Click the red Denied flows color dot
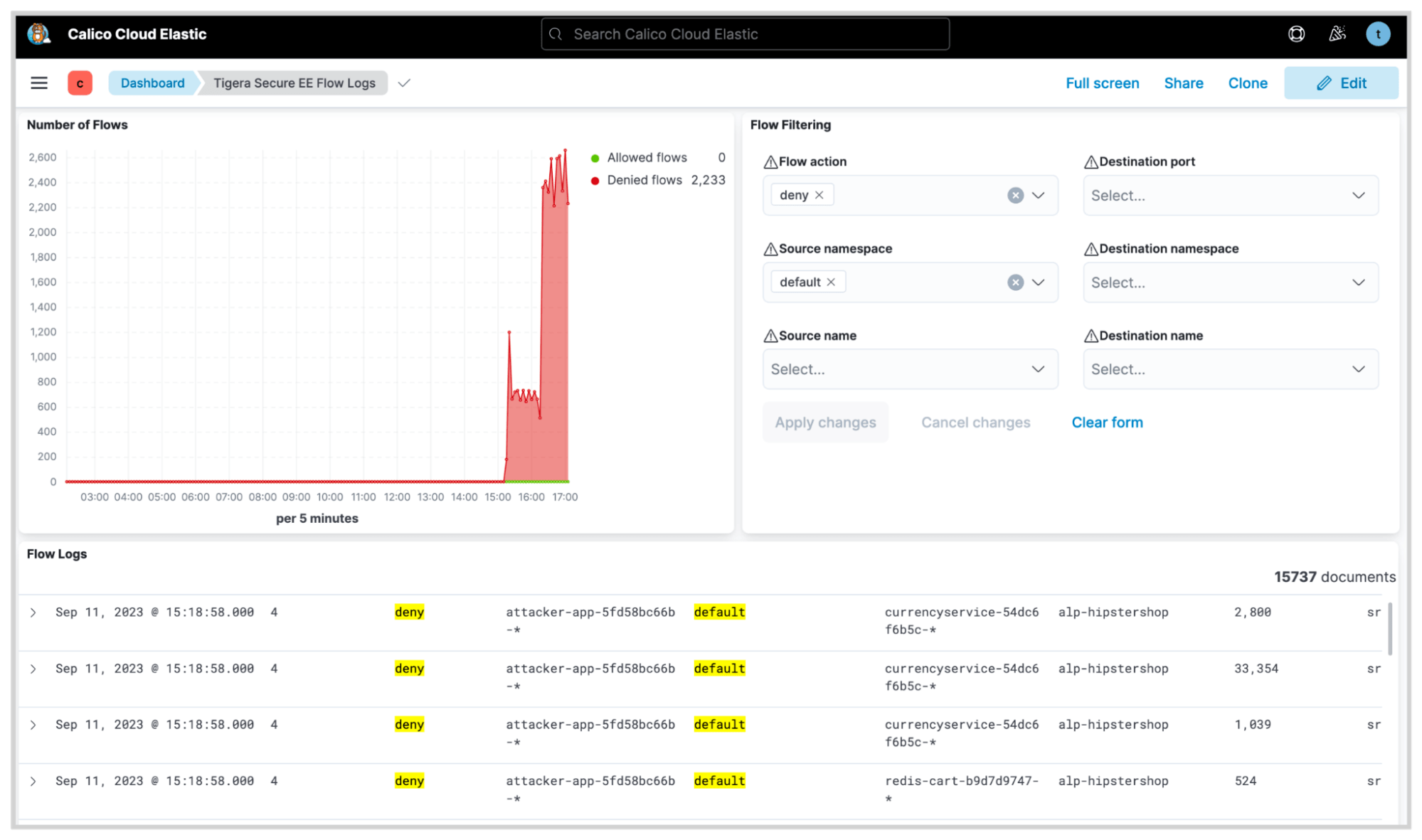The height and width of the screenshot is (840, 1422). tap(595, 181)
